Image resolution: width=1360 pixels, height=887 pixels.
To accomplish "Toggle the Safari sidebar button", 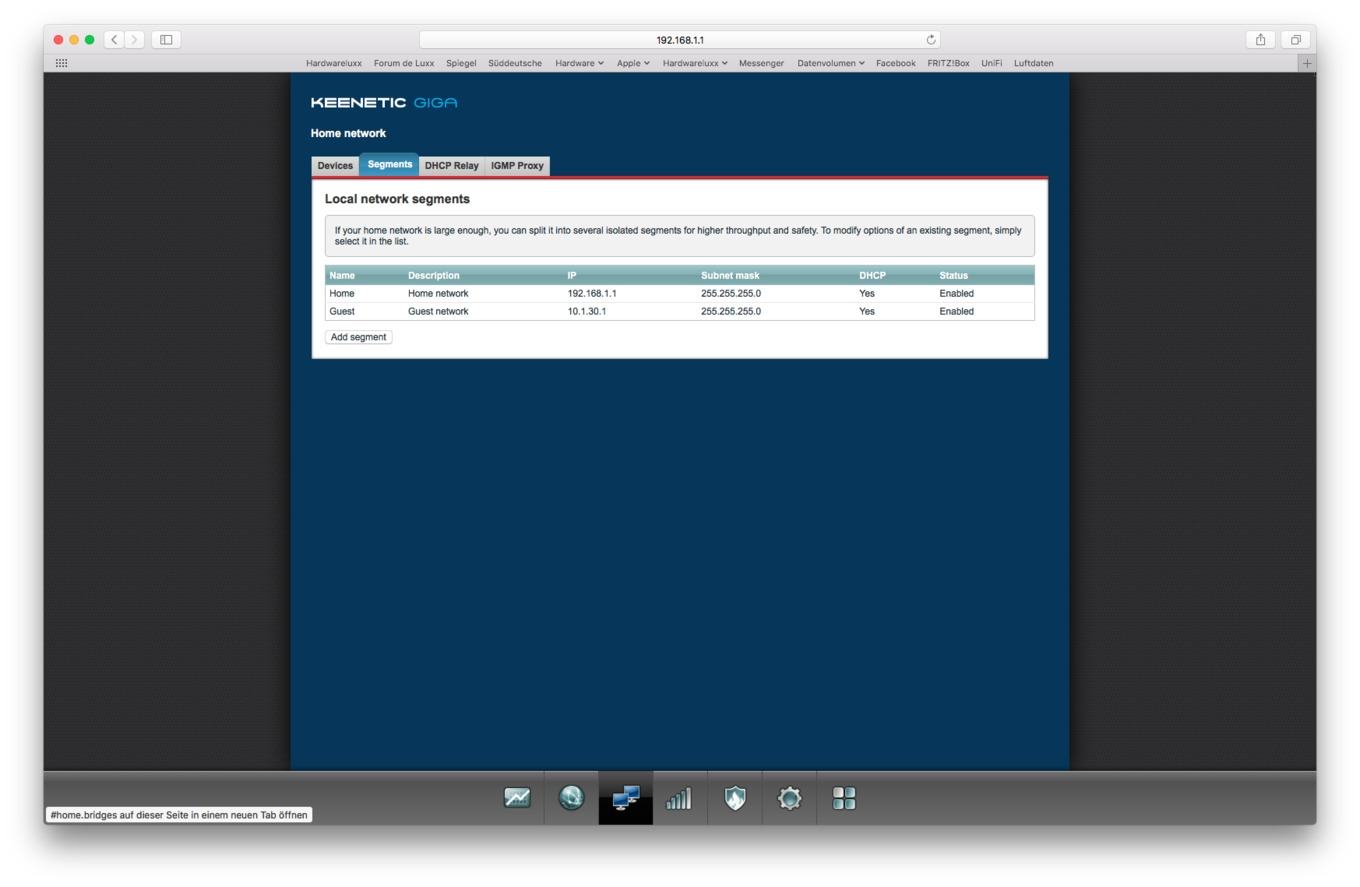I will (166, 40).
